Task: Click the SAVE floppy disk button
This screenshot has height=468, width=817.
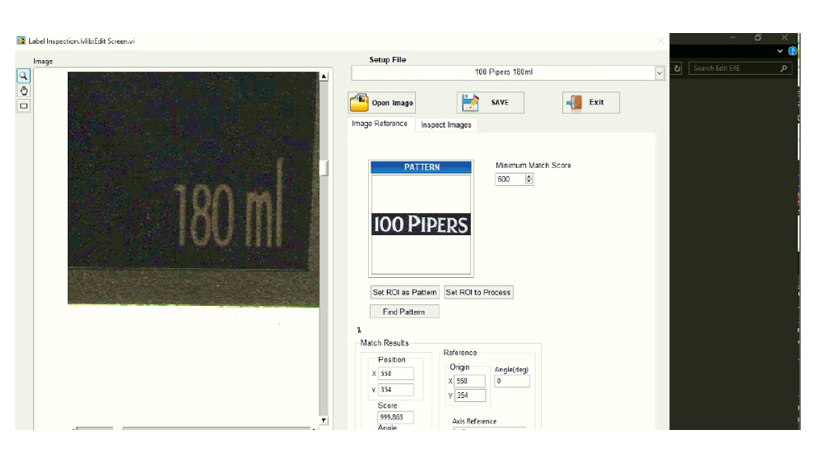Action: [x=490, y=102]
